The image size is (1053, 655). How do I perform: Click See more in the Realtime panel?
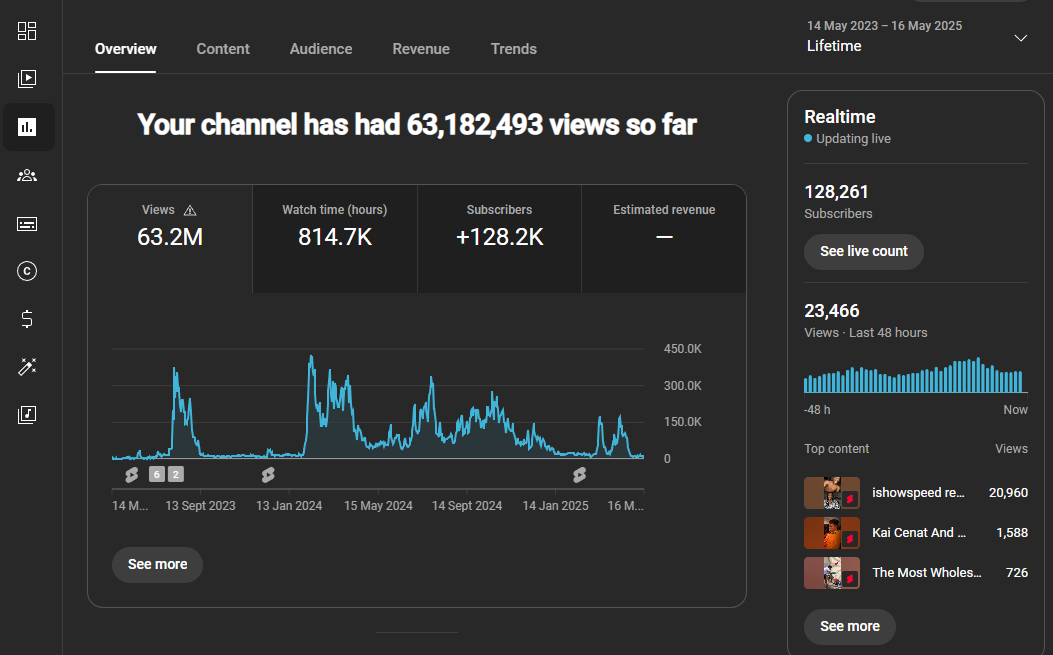850,626
